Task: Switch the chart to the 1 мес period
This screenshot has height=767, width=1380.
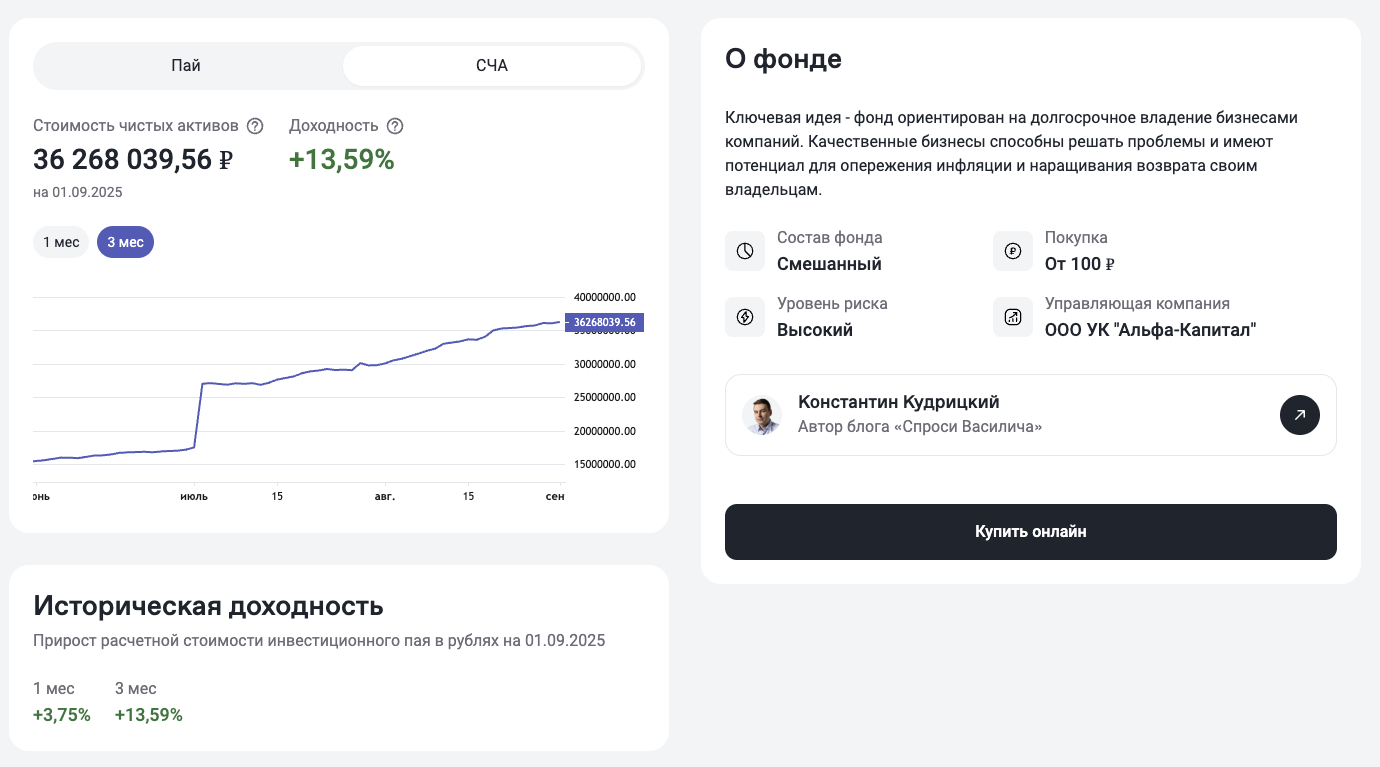Action: click(61, 241)
